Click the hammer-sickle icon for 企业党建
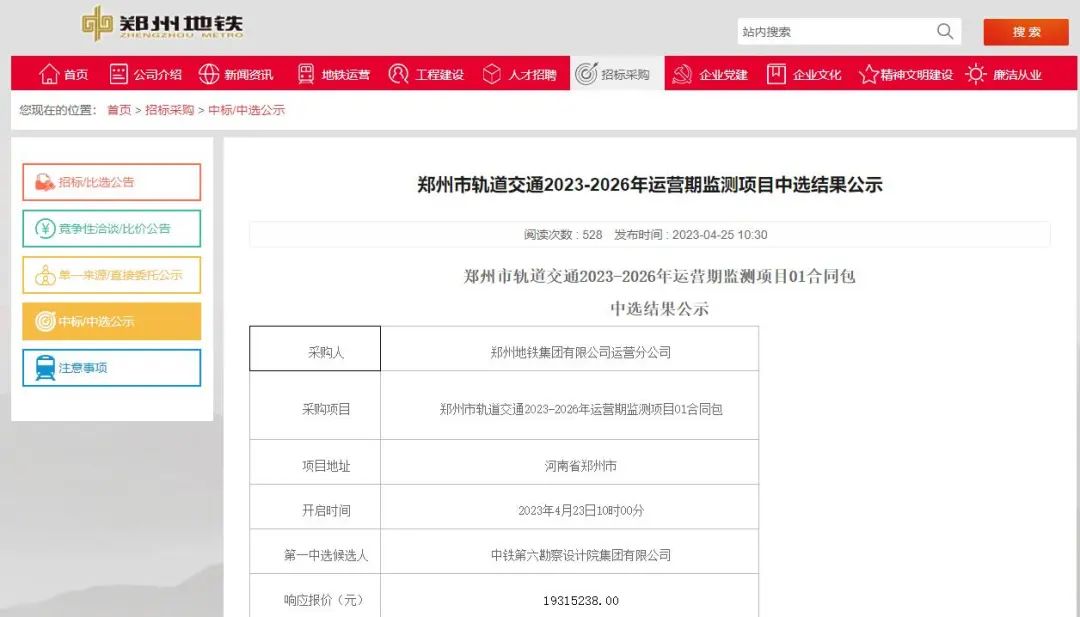Screen dimensions: 1080x617 coord(682,74)
